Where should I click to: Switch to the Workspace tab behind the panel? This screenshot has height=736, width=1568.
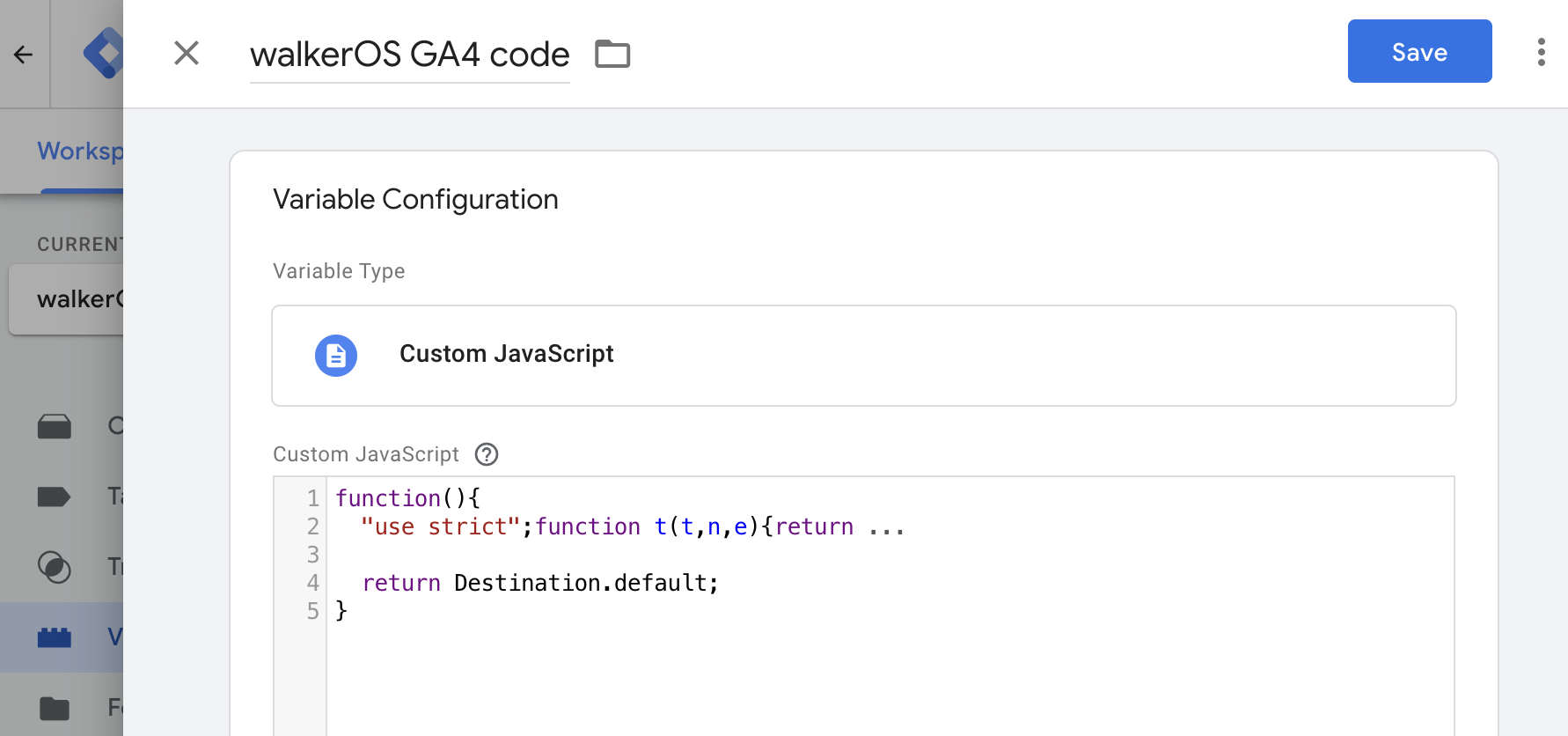tap(80, 151)
